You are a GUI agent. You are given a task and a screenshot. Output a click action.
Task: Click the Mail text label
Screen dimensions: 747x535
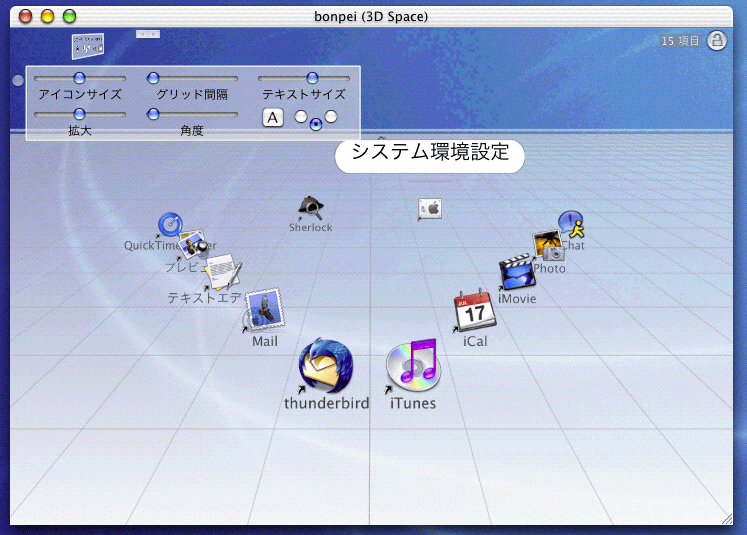(265, 341)
